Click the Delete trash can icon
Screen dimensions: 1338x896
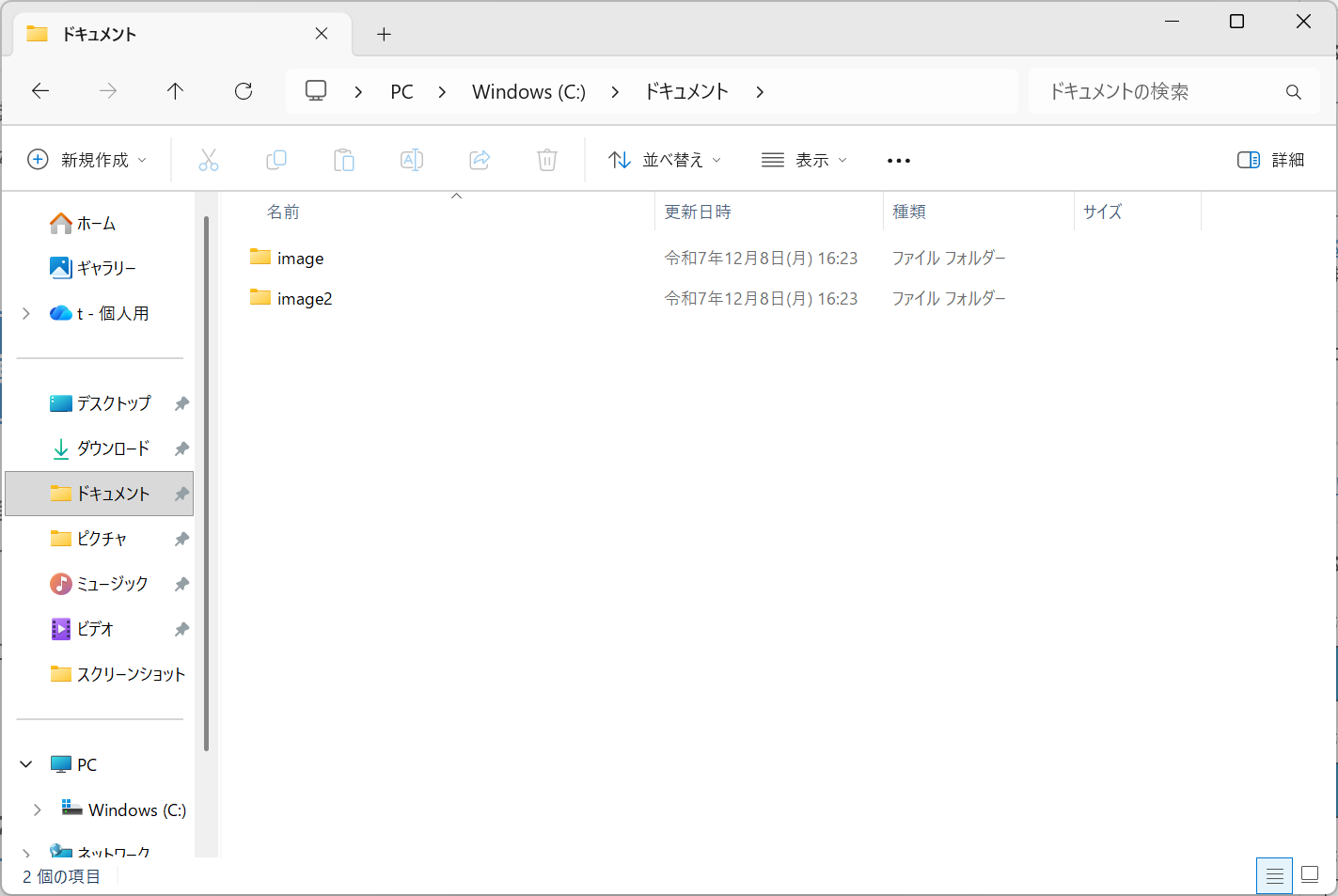coord(547,160)
